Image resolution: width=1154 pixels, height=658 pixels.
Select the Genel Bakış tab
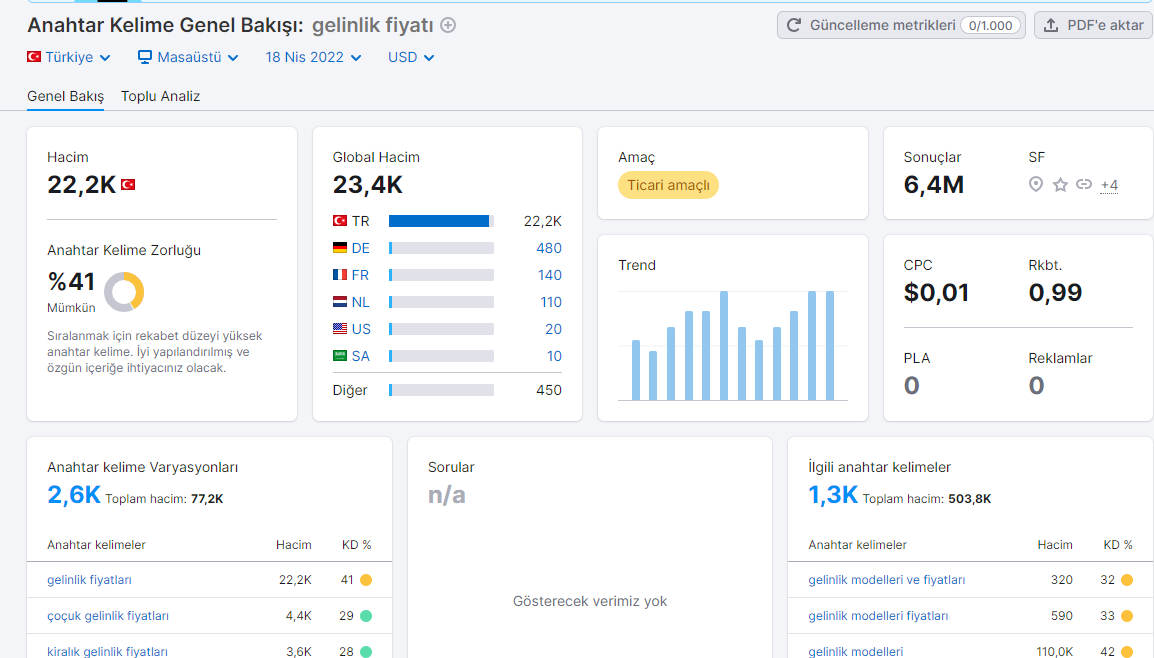coord(66,96)
